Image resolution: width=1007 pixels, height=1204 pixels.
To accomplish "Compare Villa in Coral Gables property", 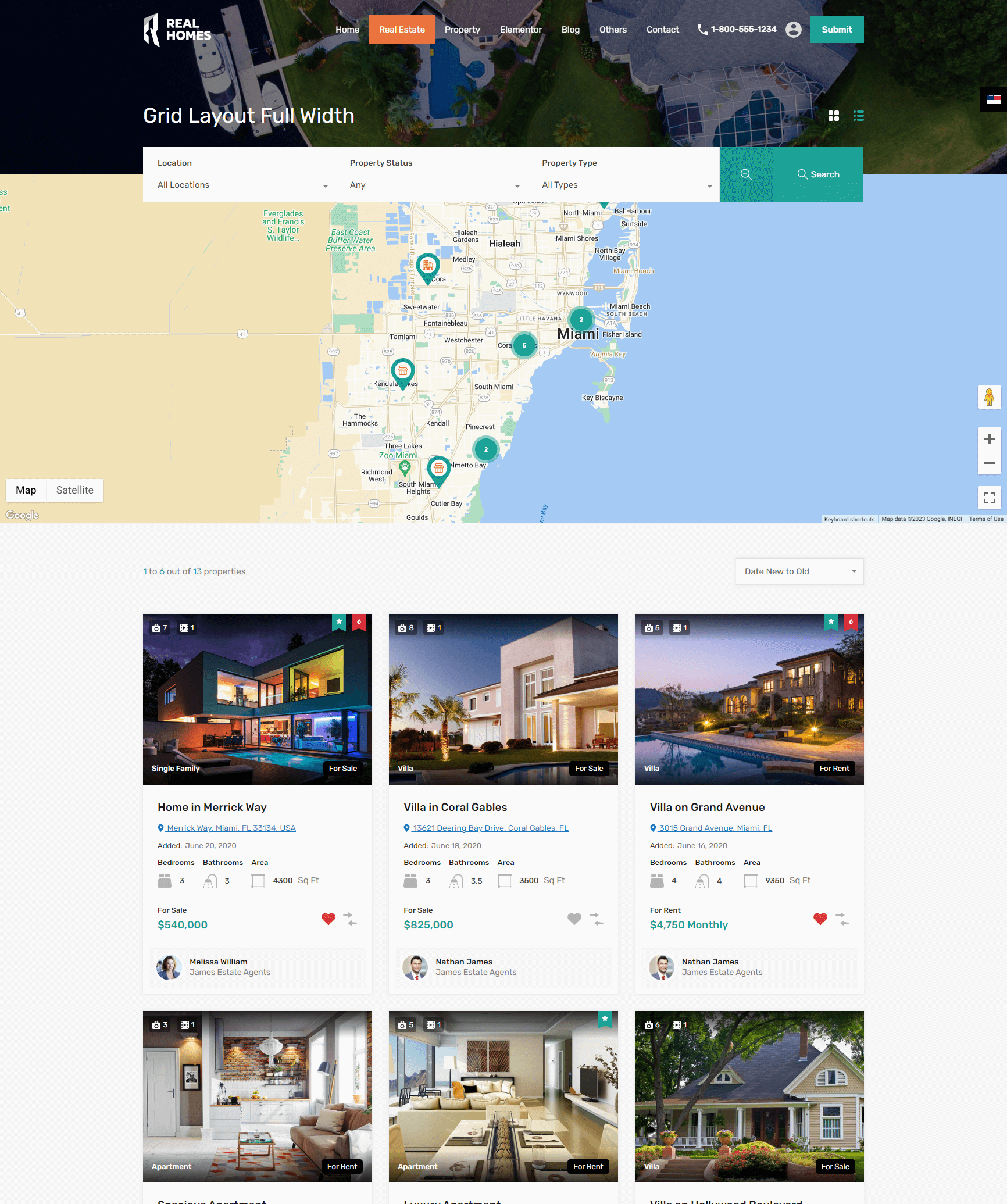I will pyautogui.click(x=597, y=919).
